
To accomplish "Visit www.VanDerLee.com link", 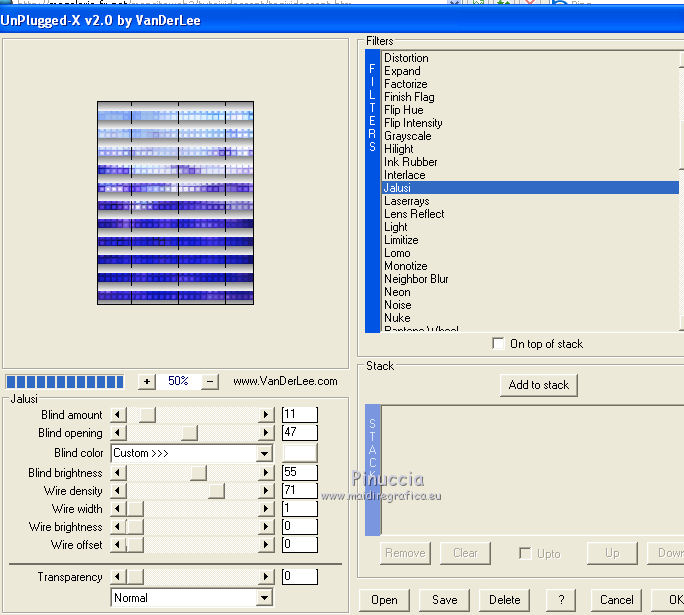I will tap(285, 381).
